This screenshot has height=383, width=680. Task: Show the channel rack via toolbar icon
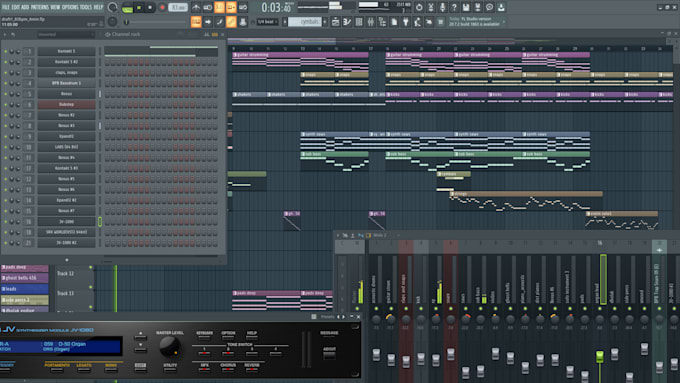point(359,22)
